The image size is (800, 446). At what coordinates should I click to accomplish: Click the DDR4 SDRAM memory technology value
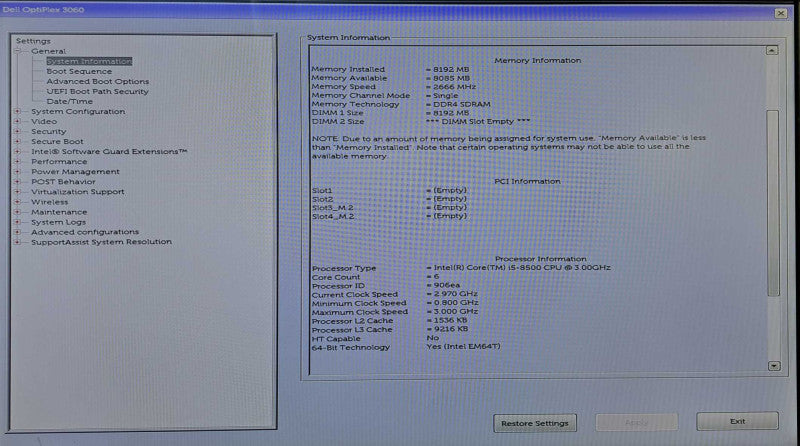[x=462, y=104]
